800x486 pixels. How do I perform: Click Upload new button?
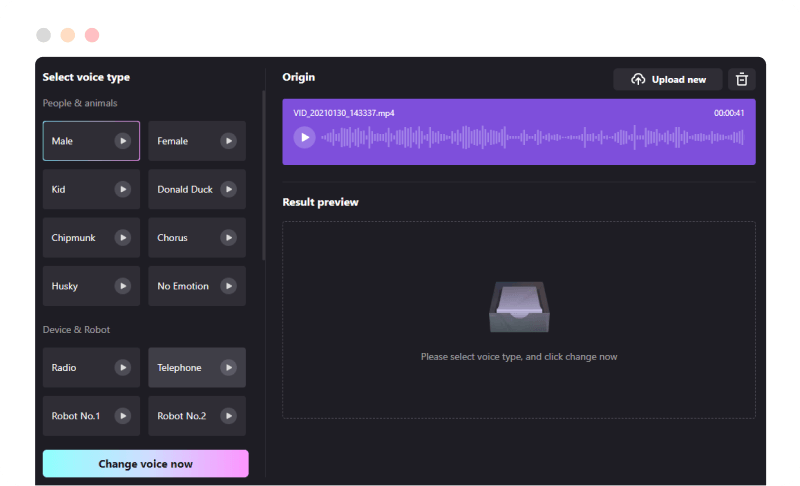tap(668, 80)
